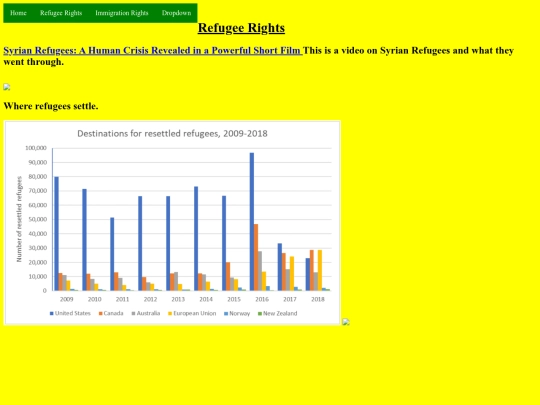Image resolution: width=540 pixels, height=405 pixels.
Task: Click the broken image icon above 'Where refugees settle'
Action: [7, 87]
